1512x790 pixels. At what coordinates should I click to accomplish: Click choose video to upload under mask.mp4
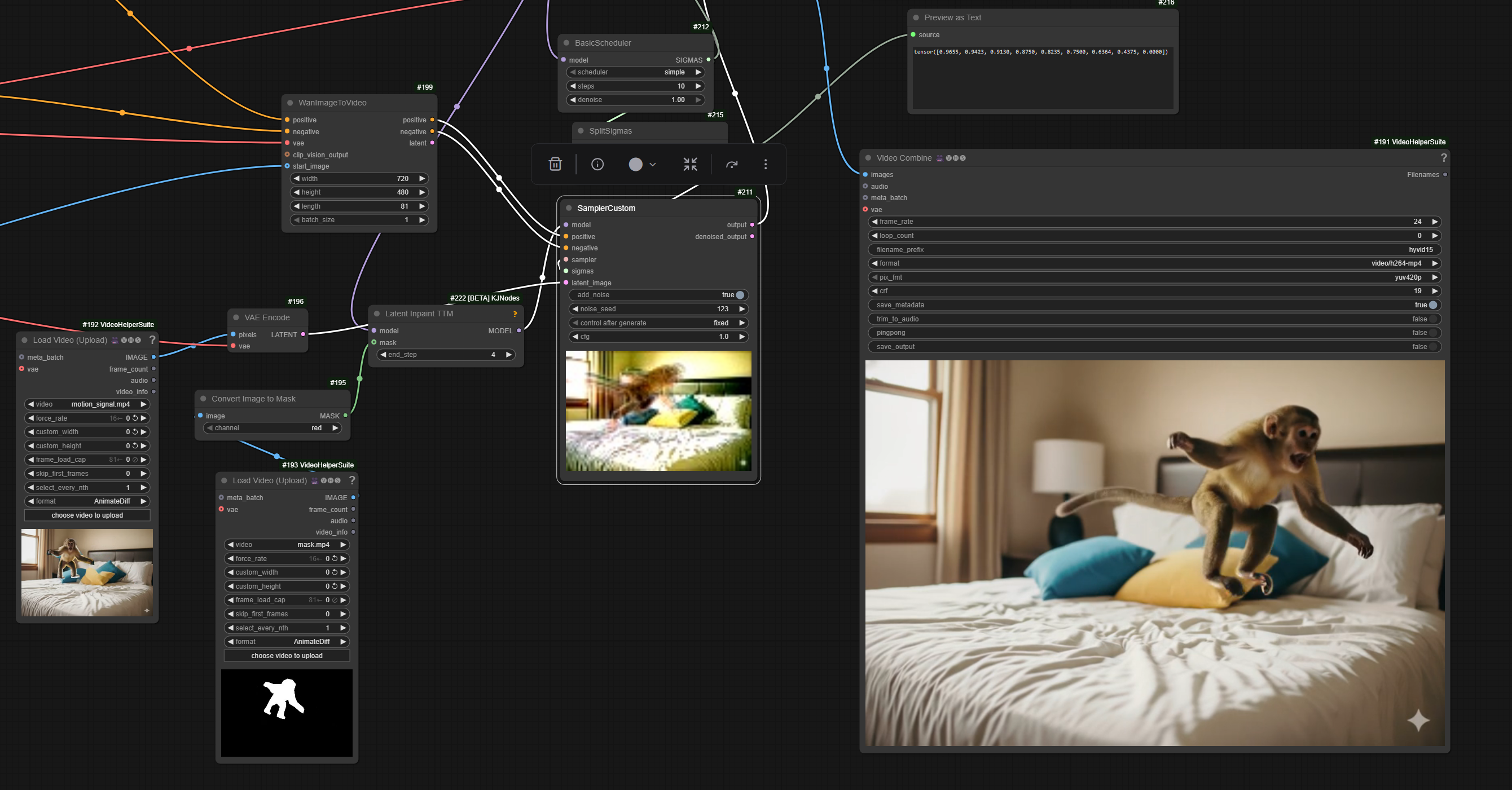287,656
